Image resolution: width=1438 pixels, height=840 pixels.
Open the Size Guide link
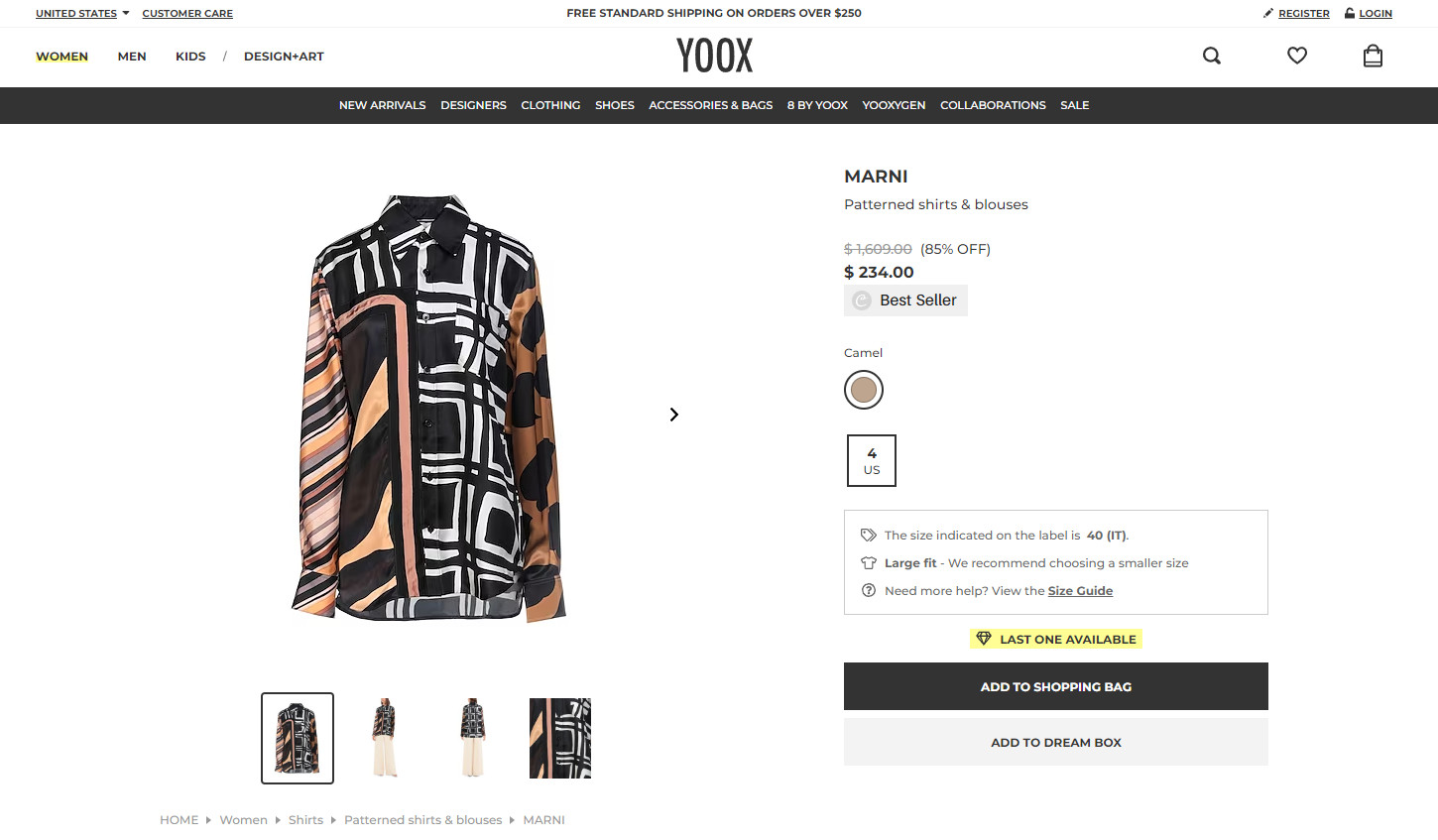(x=1080, y=591)
